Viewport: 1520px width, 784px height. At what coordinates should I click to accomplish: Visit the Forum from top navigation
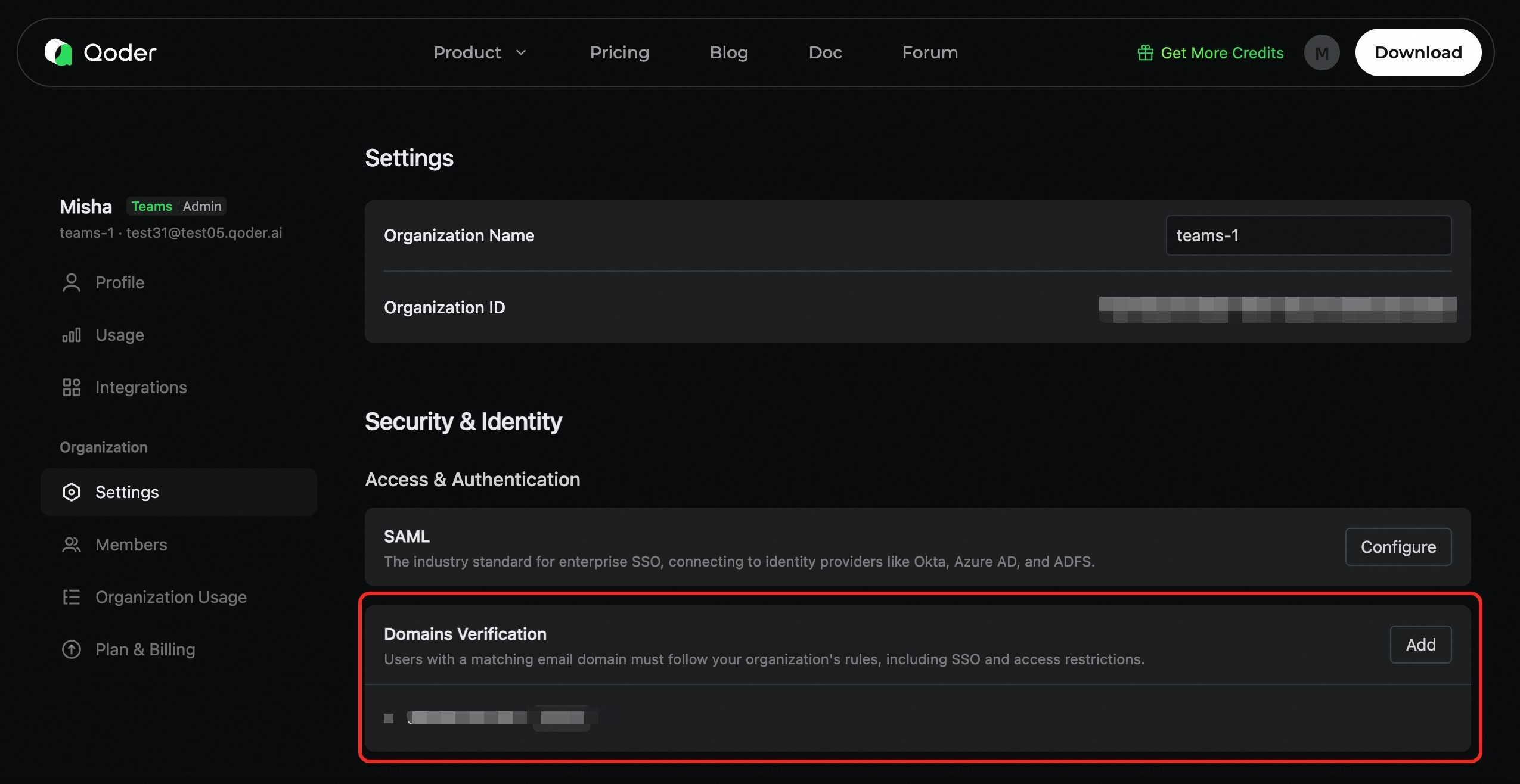pos(930,52)
